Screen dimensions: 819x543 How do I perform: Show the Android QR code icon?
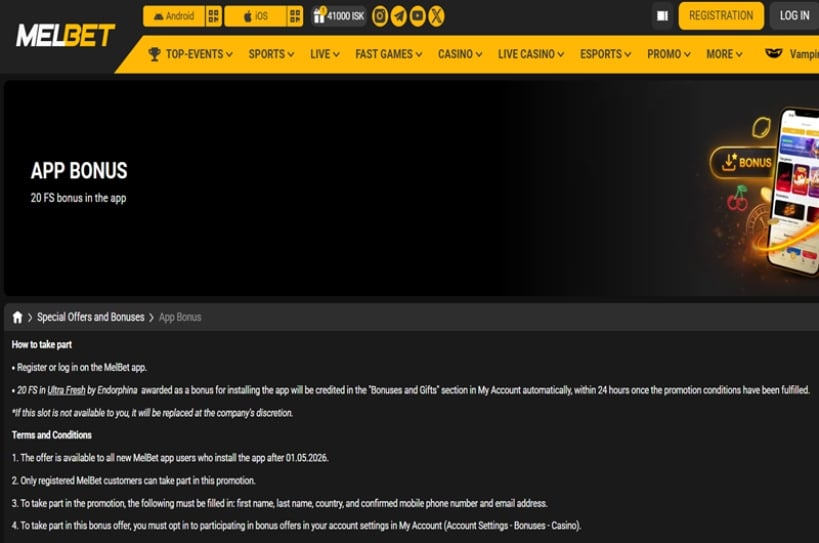click(214, 16)
